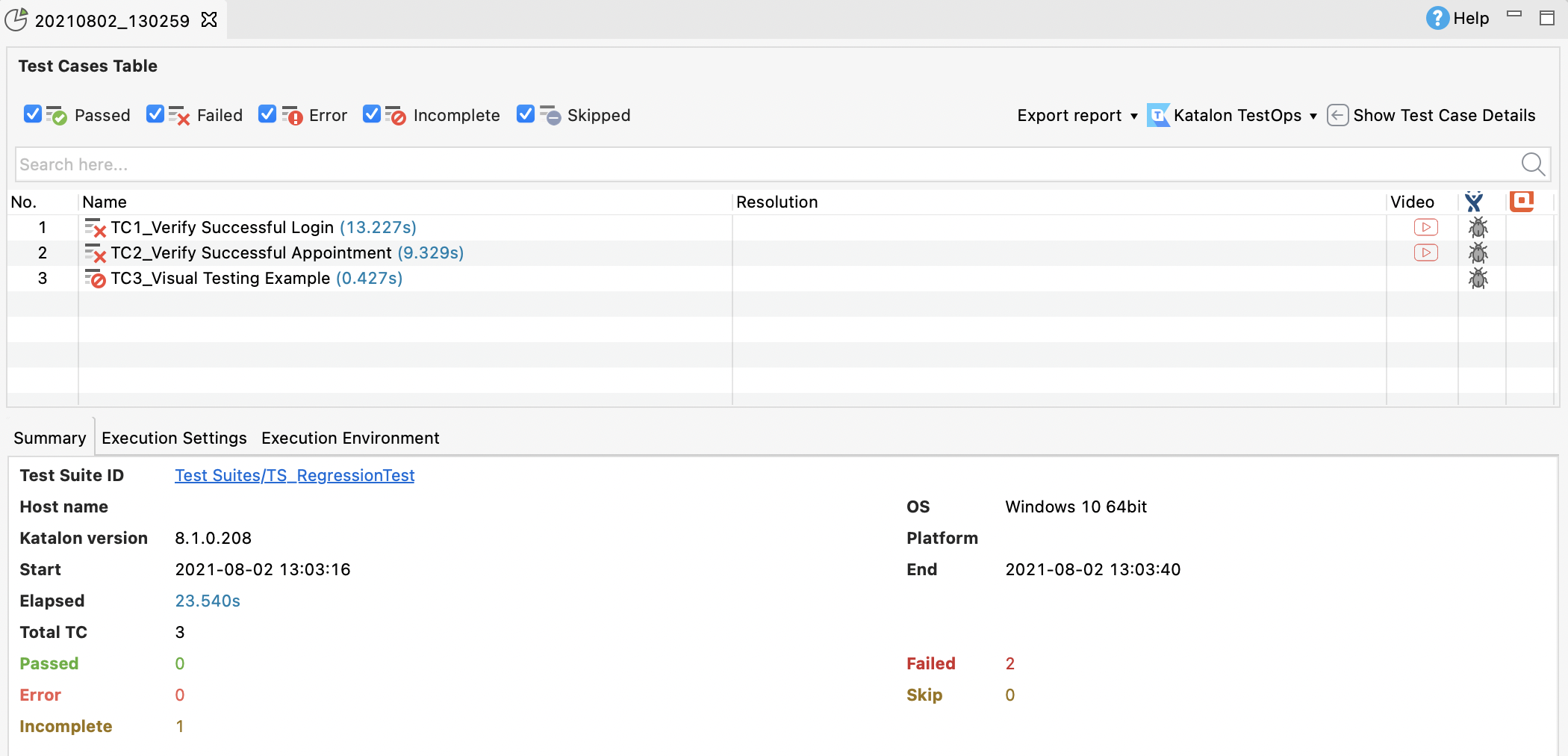1568x756 pixels.
Task: Toggle the Show Test Case Details arrow
Action: 1337,115
